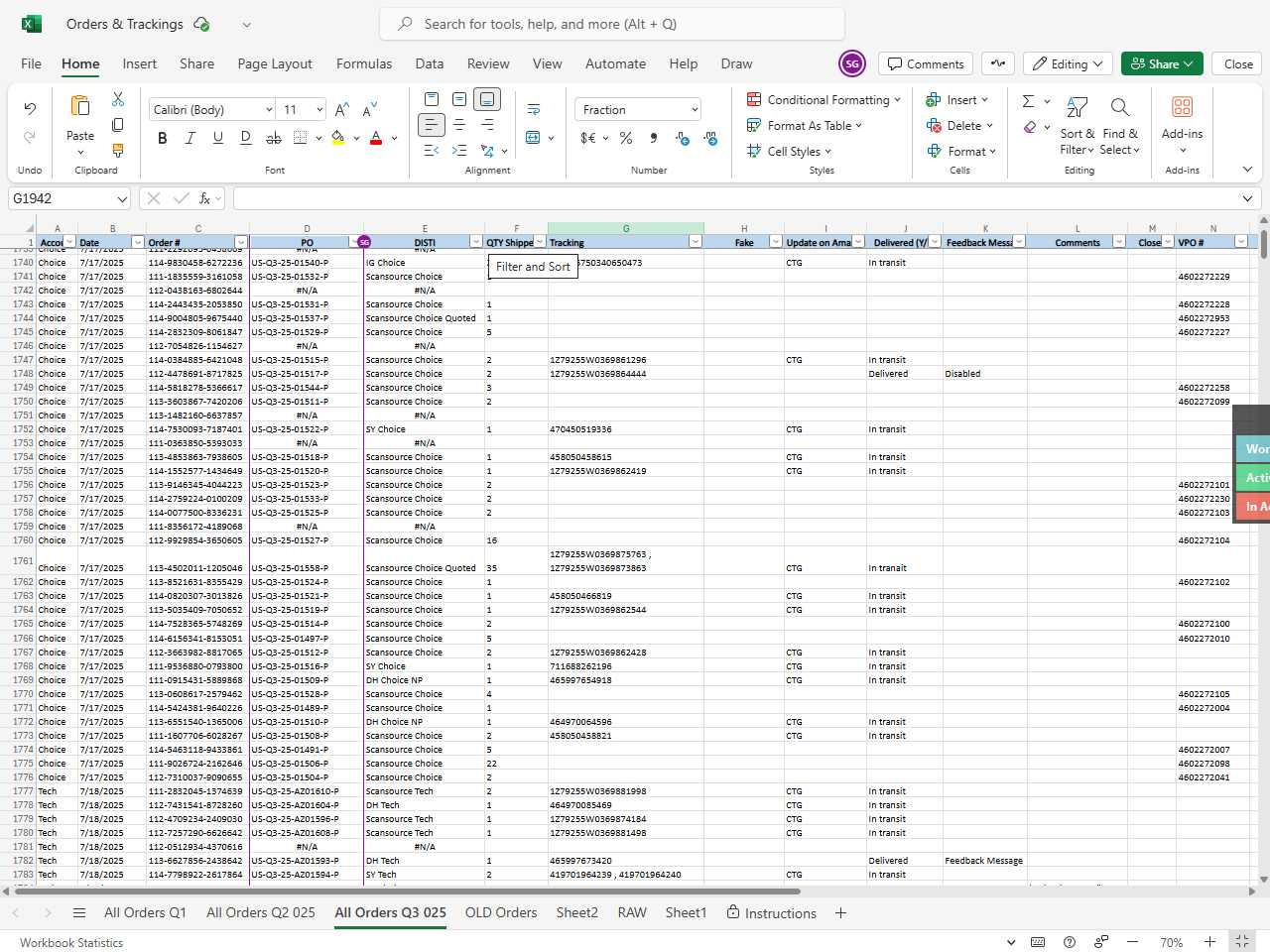Image resolution: width=1270 pixels, height=952 pixels.
Task: Open the Fill Color bucket swatch
Action: (x=338, y=138)
